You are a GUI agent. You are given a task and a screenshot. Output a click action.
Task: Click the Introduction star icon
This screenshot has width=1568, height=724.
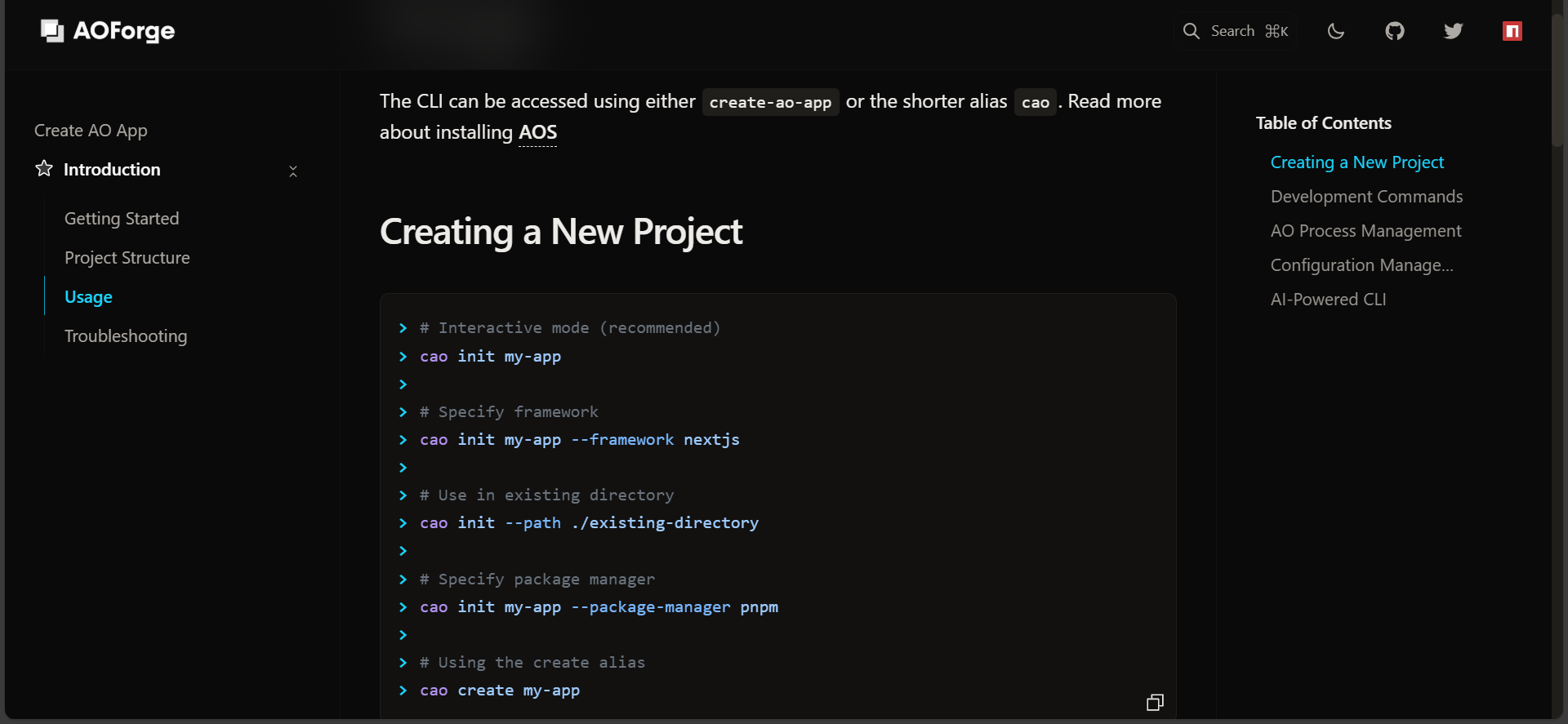pyautogui.click(x=44, y=169)
